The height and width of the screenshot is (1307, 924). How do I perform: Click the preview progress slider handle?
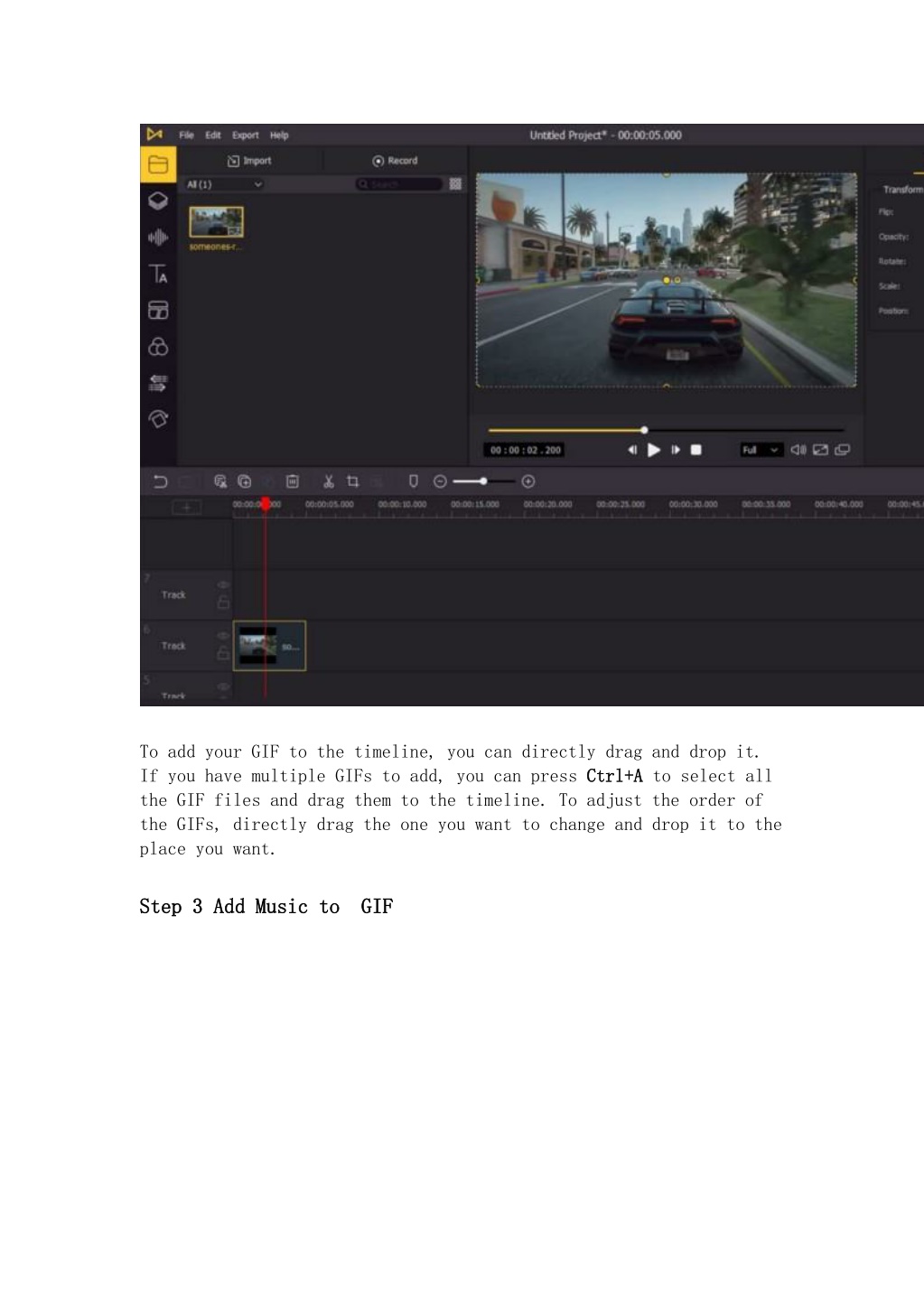[x=644, y=430]
